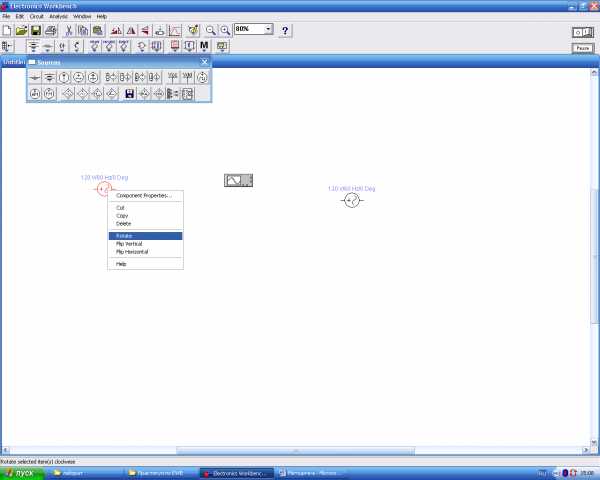Choose Cut from the context menu
The width and height of the screenshot is (600, 480).
click(145, 208)
